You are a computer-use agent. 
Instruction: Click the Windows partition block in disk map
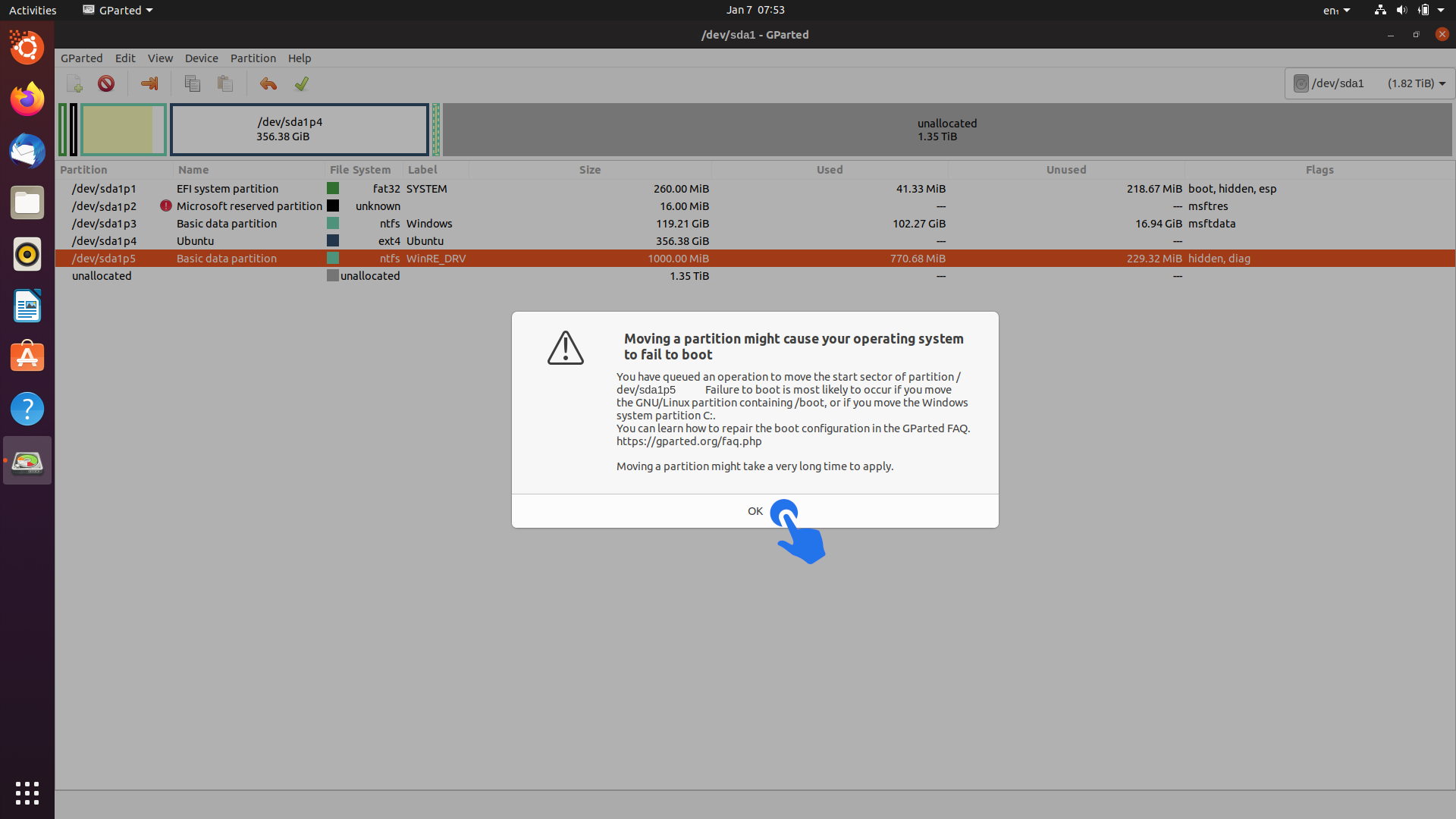tap(124, 130)
